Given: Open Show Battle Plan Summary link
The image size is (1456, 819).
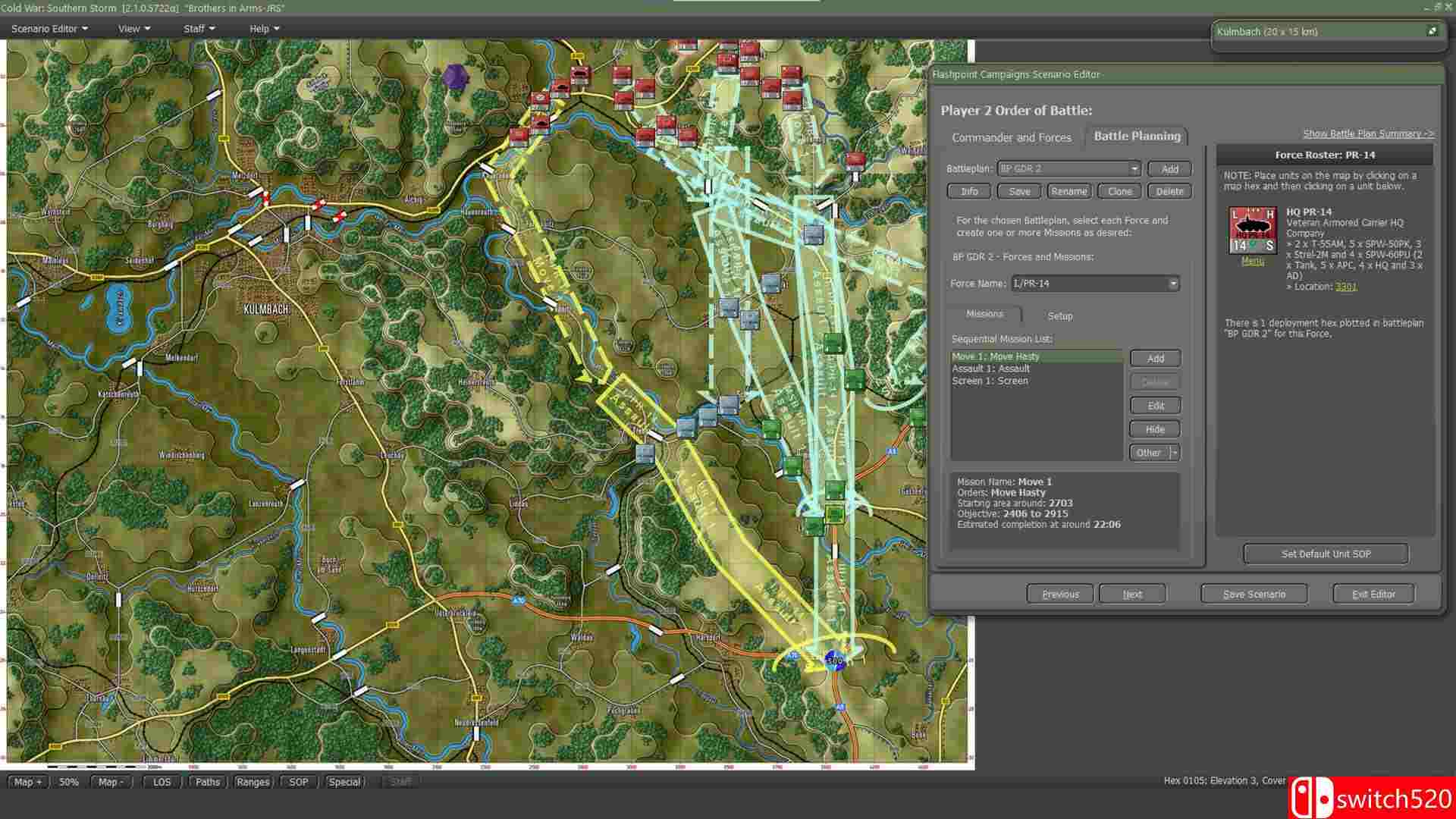Looking at the screenshot, I should pyautogui.click(x=1367, y=133).
